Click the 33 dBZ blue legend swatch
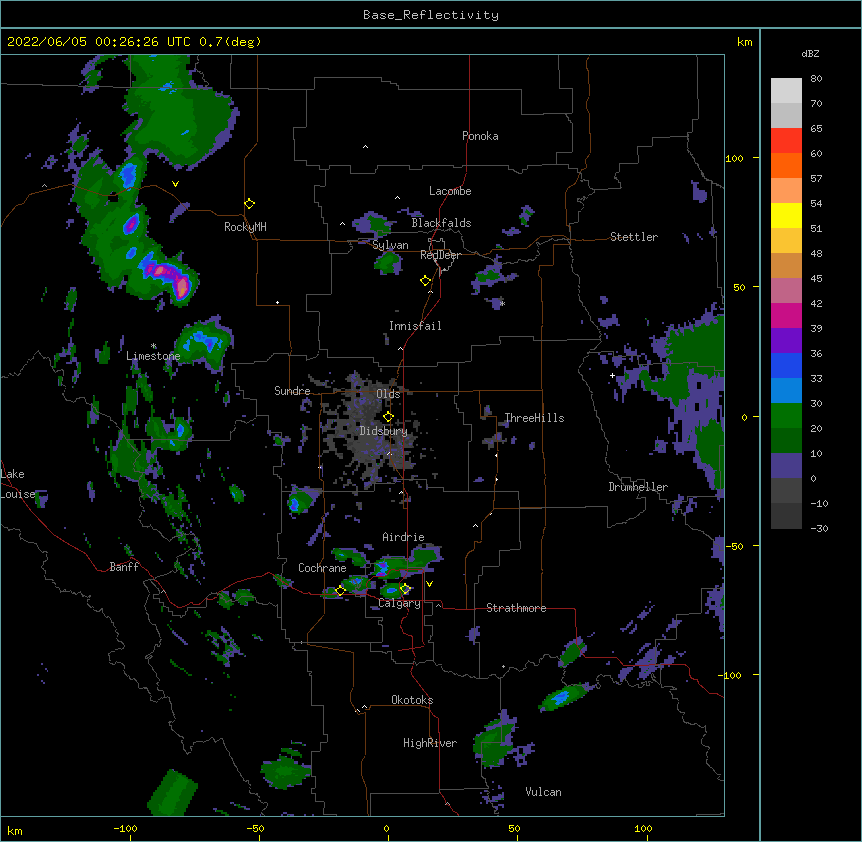The height and width of the screenshot is (842, 862). pos(786,365)
